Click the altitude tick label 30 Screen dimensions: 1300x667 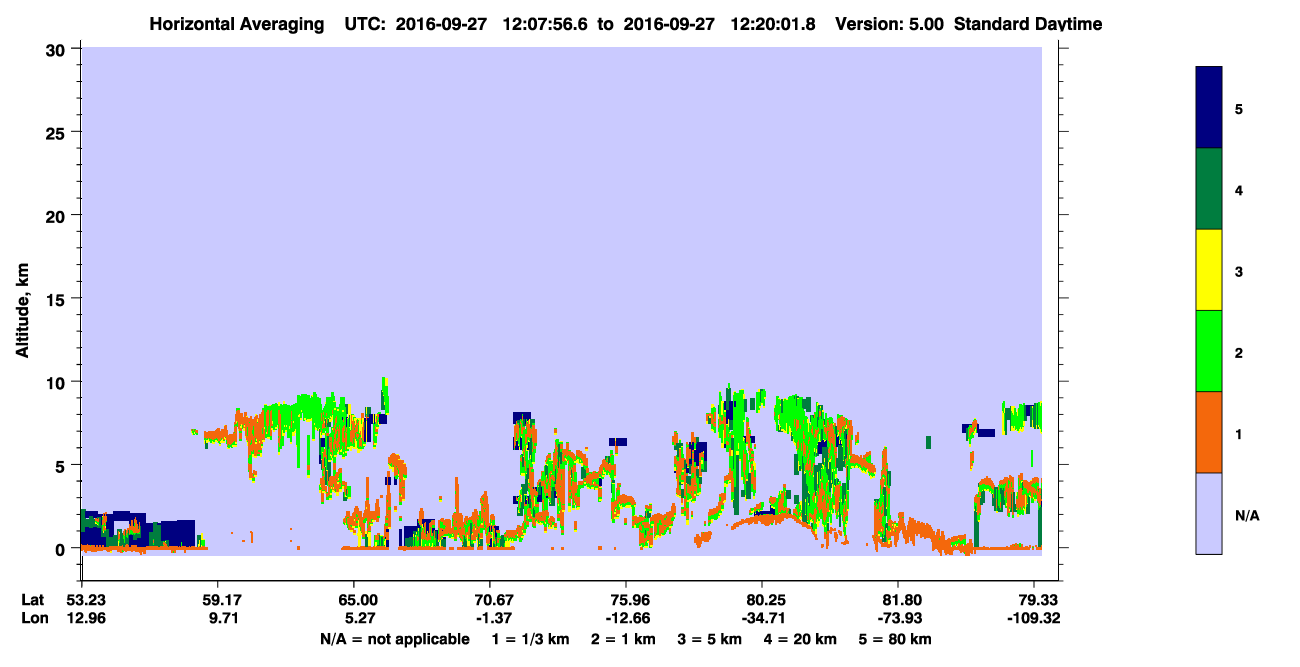click(x=58, y=49)
